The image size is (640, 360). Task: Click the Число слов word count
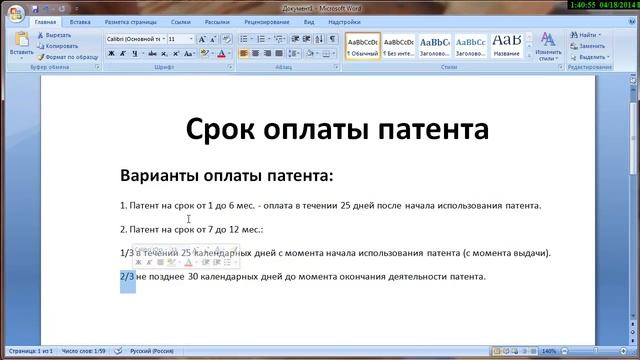point(83,351)
